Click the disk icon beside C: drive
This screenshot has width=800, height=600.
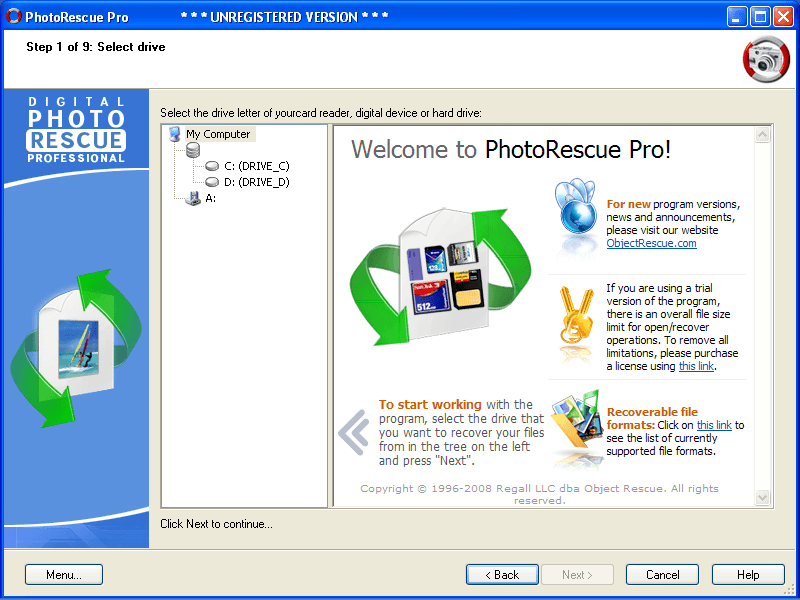tap(212, 166)
